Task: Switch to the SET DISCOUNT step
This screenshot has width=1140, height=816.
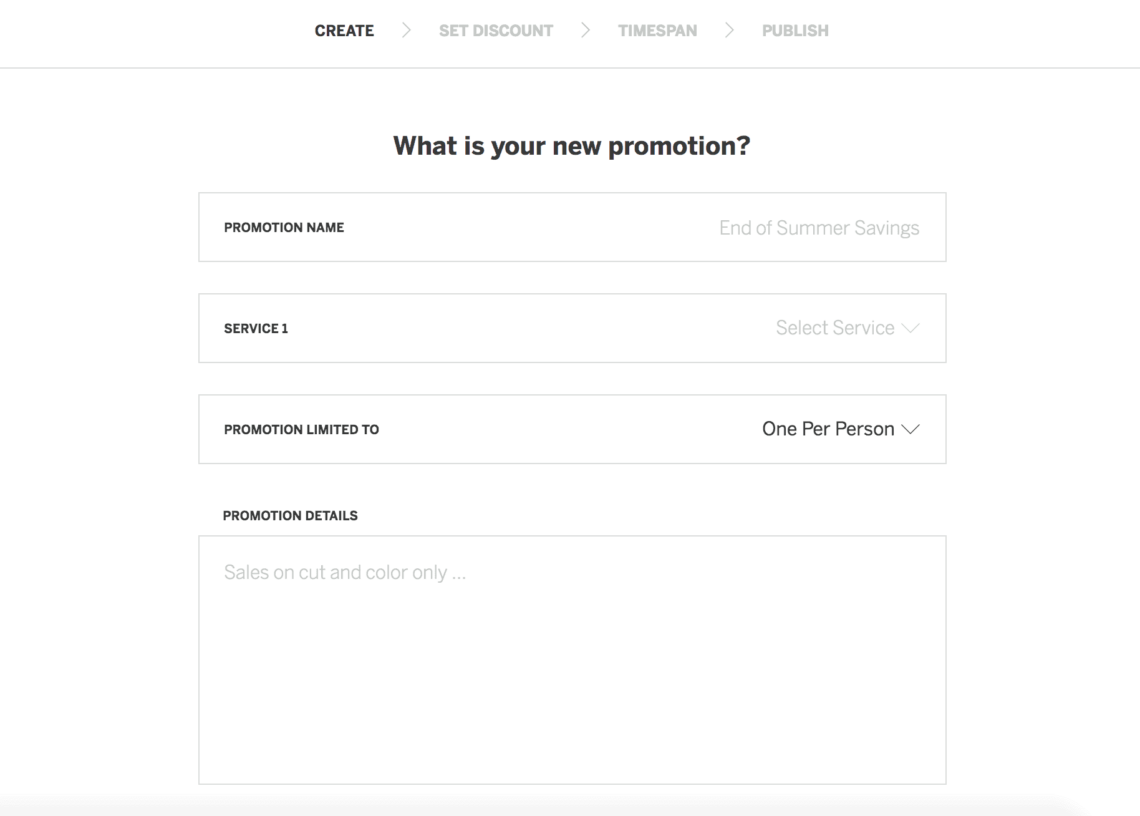Action: (x=496, y=30)
